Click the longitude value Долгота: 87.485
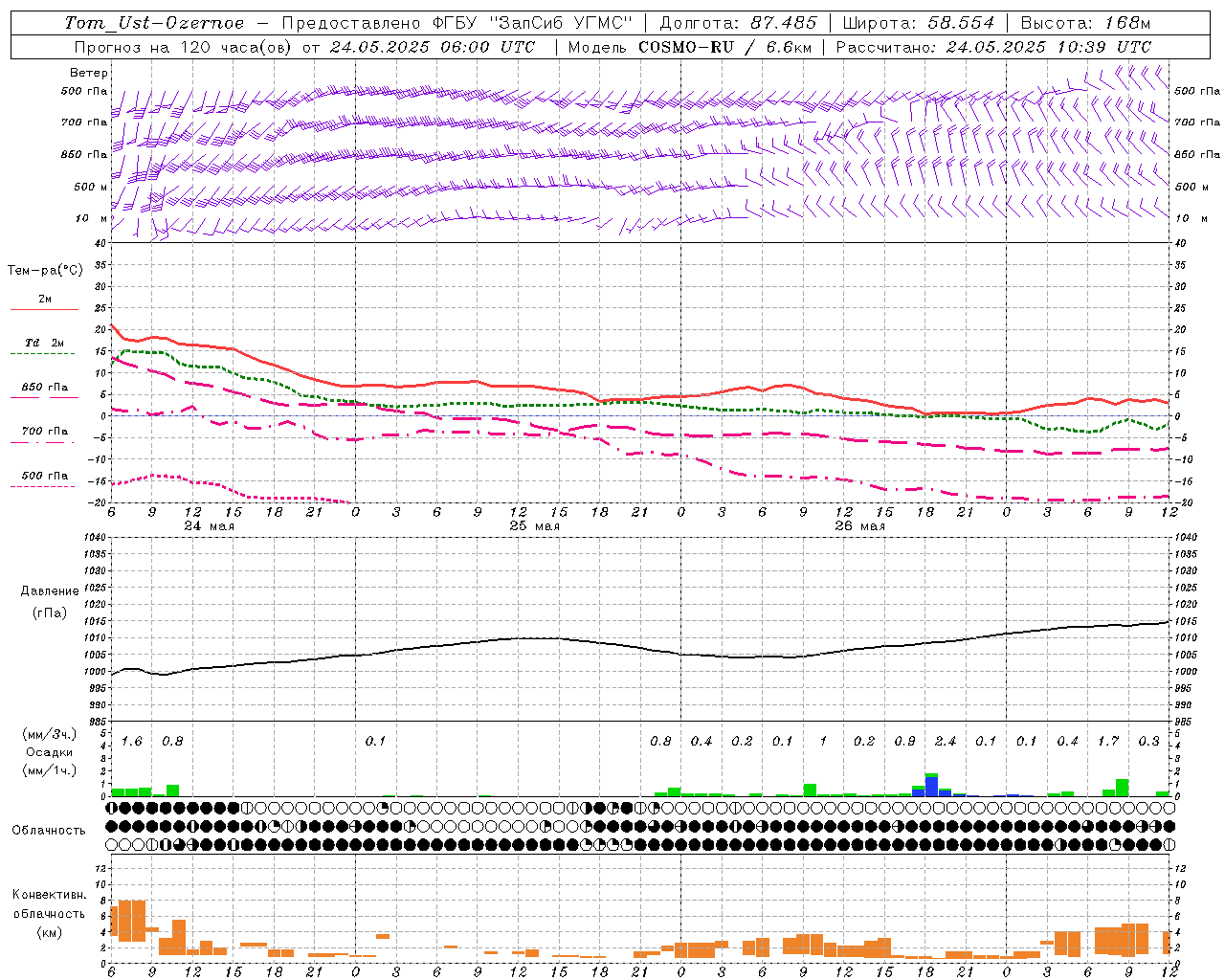This screenshot has height=980, width=1225. coord(739,23)
